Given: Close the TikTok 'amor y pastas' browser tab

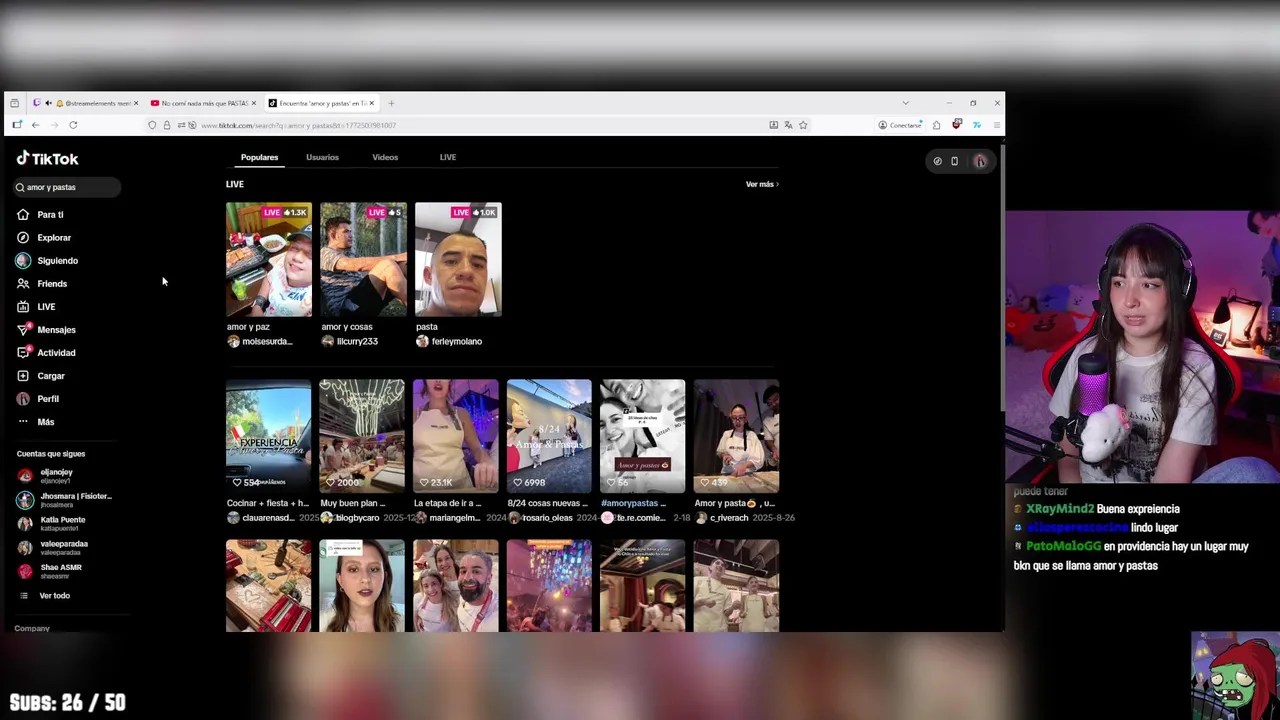Looking at the screenshot, I should (x=372, y=103).
